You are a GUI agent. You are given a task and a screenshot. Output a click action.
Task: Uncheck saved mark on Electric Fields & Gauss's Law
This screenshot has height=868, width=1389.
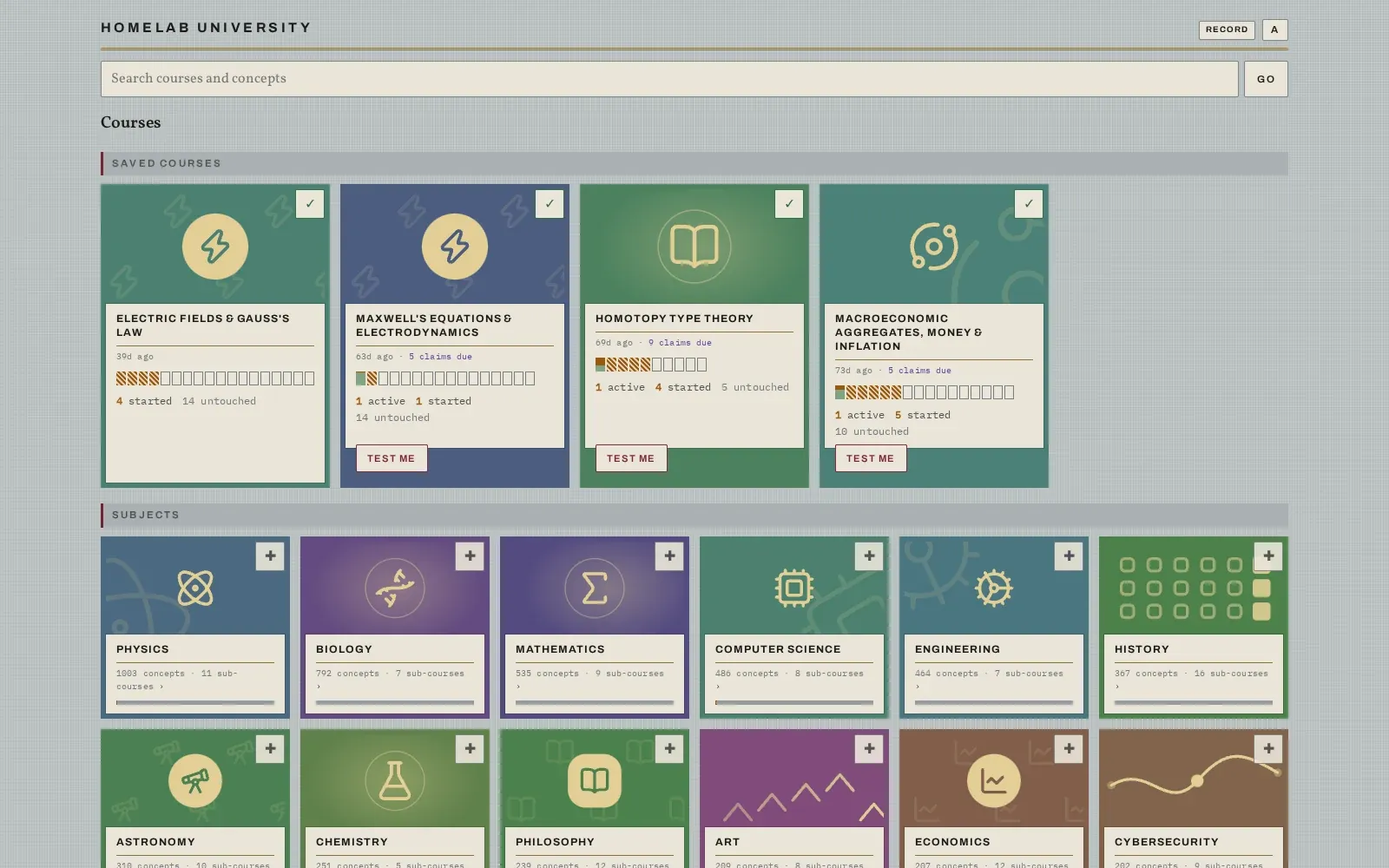point(310,204)
